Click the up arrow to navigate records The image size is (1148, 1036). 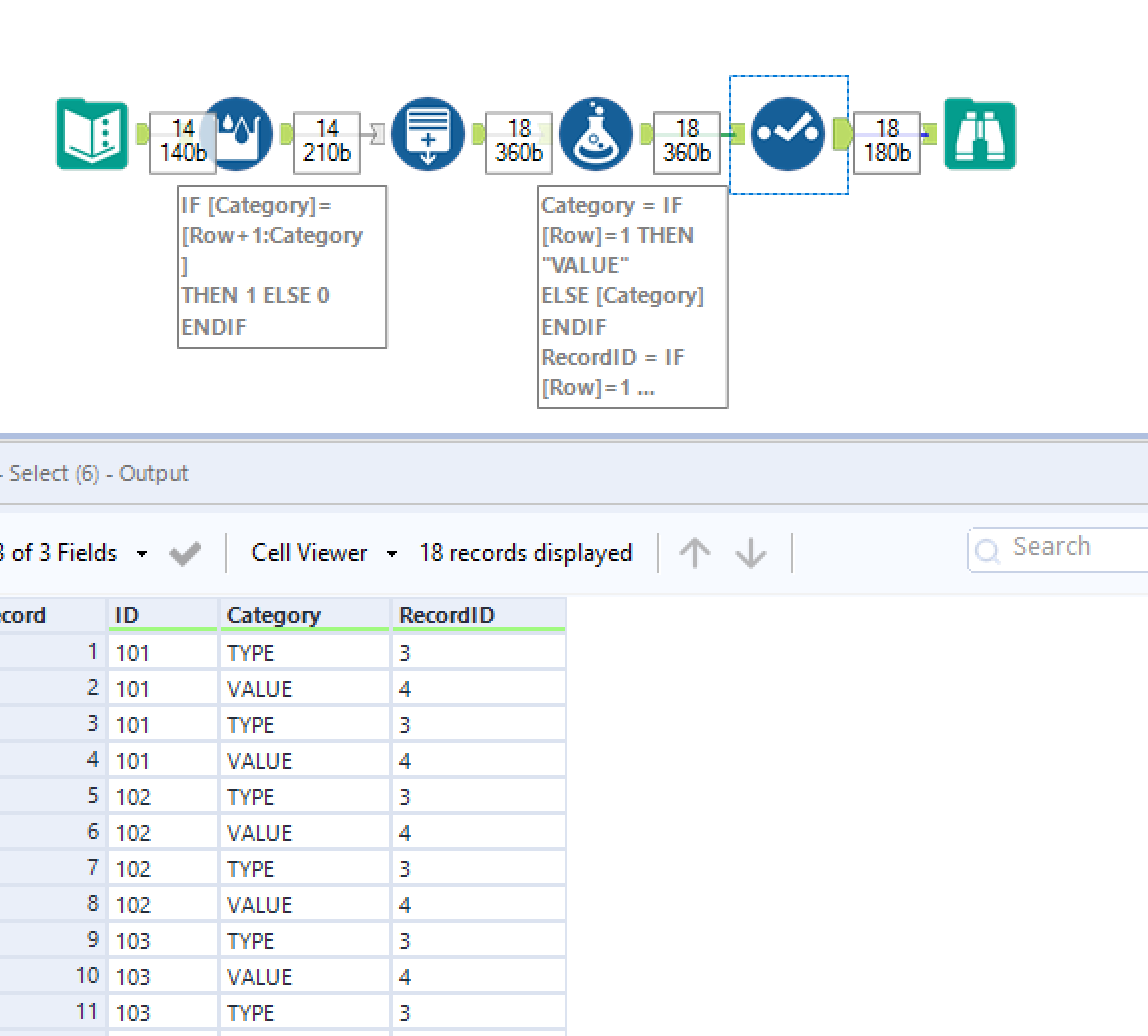click(x=695, y=551)
